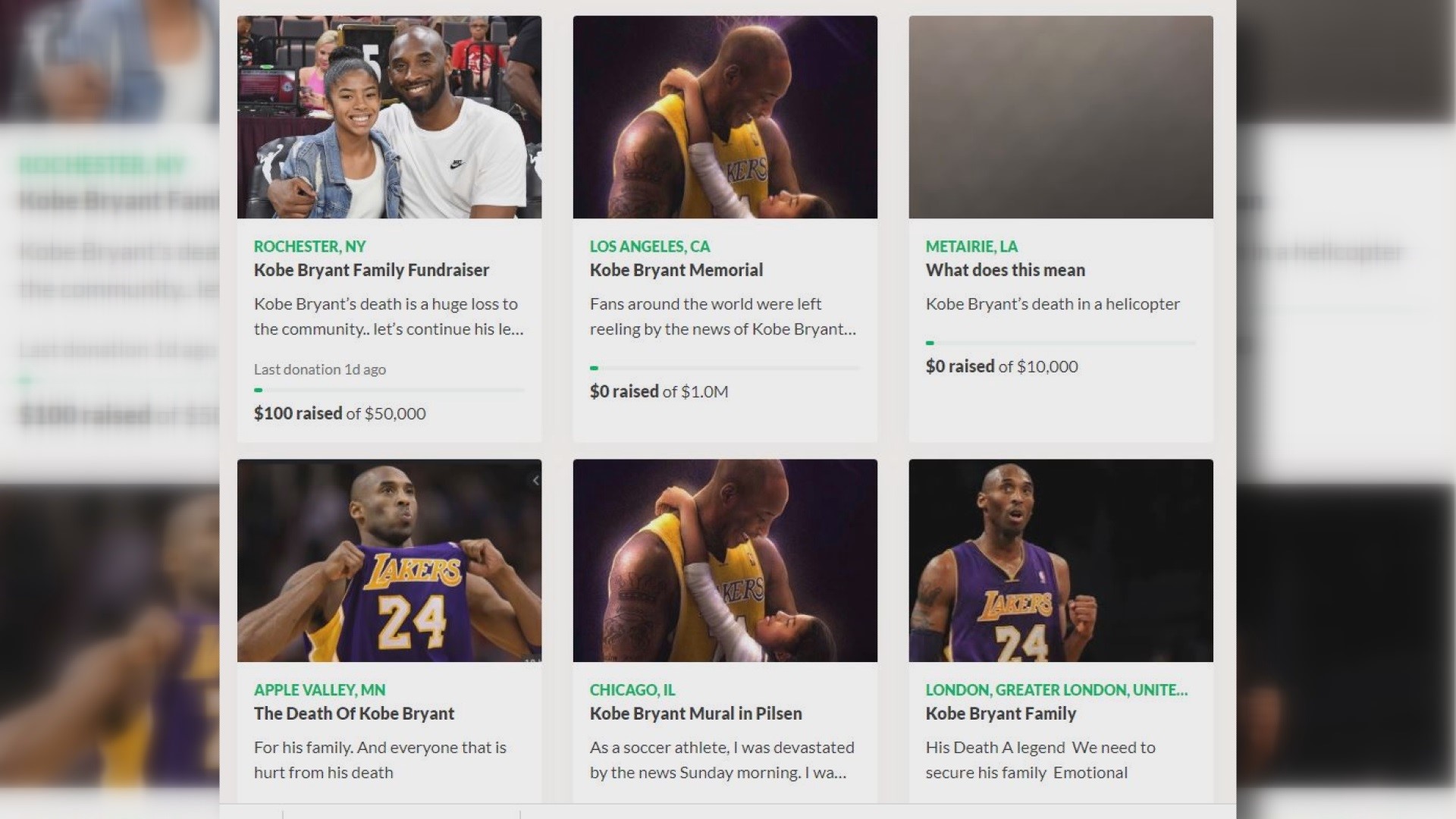Screen dimensions: 1456x819
Task: Select the LONDON, GREATER LONDON location label
Action: pyautogui.click(x=1056, y=690)
